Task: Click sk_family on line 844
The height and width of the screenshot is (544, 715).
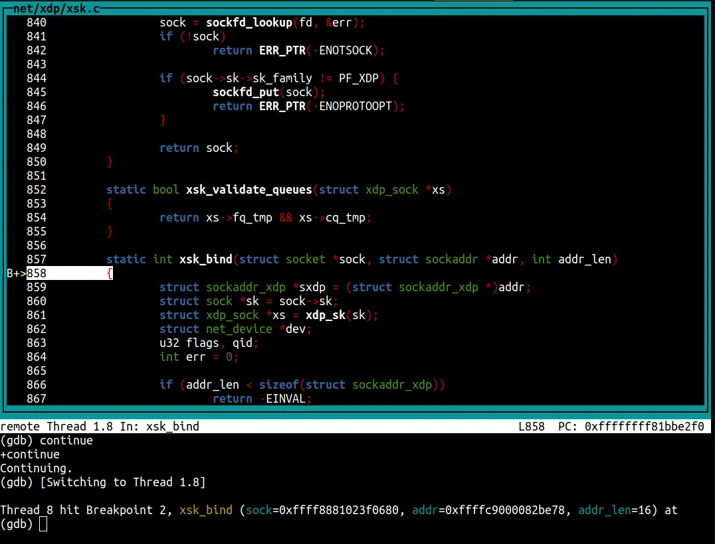Action: coord(282,78)
